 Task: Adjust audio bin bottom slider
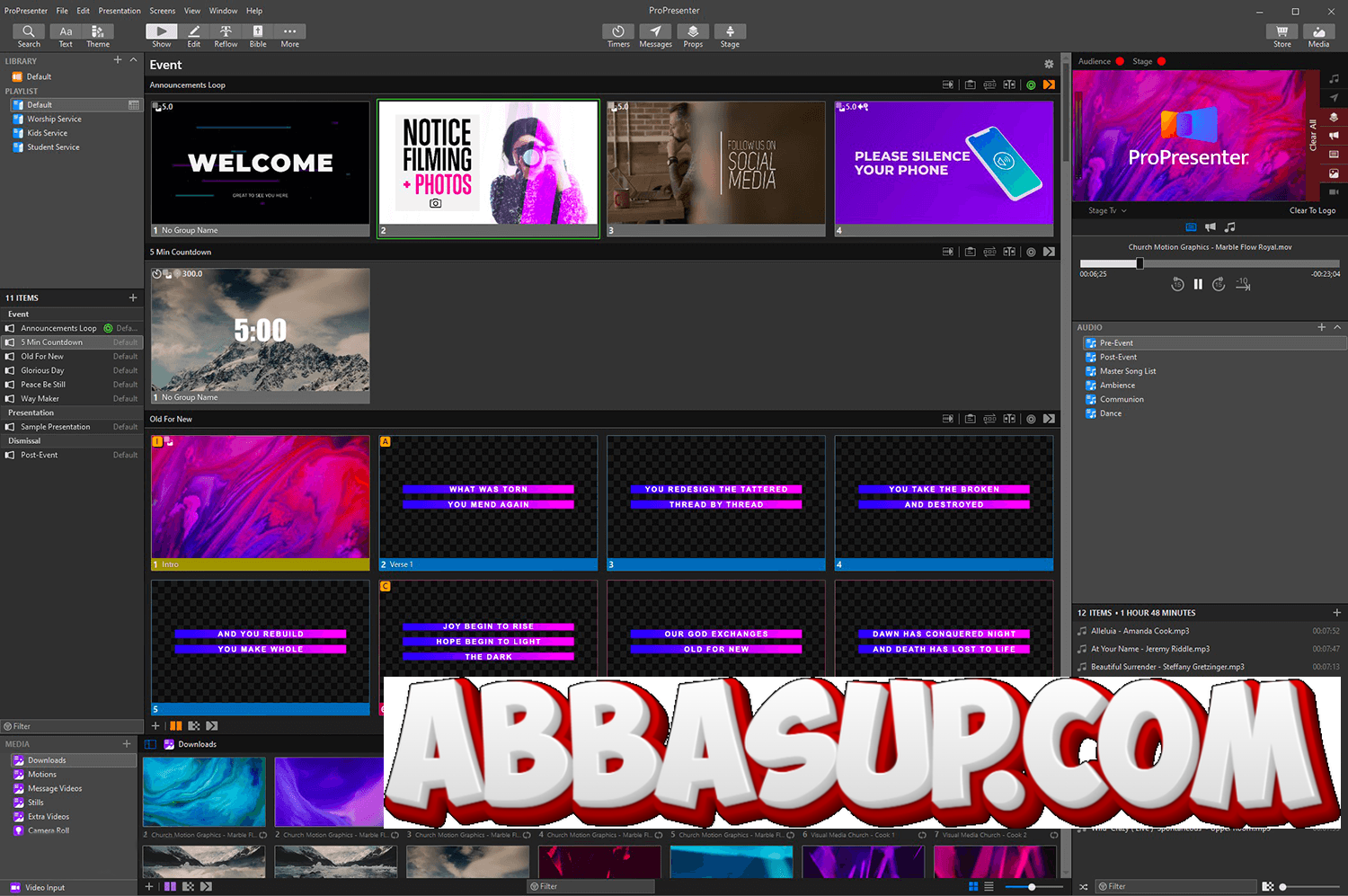click(x=1283, y=887)
